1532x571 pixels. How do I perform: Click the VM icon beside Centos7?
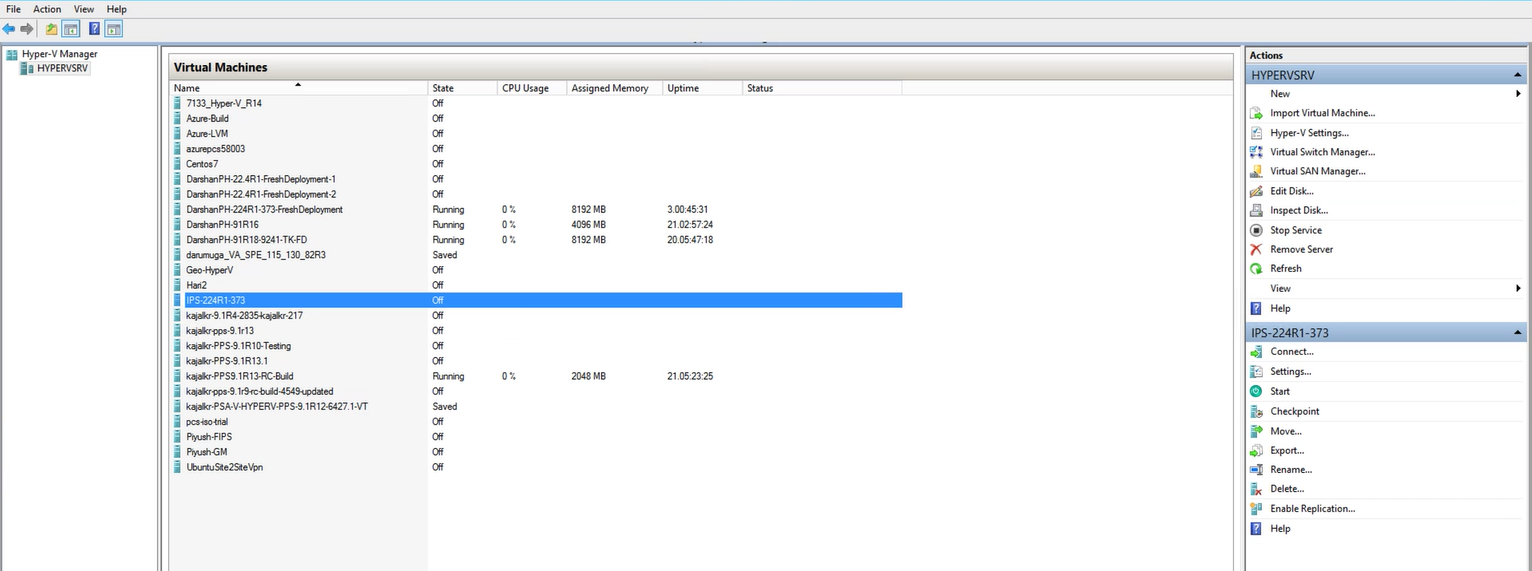pos(178,164)
